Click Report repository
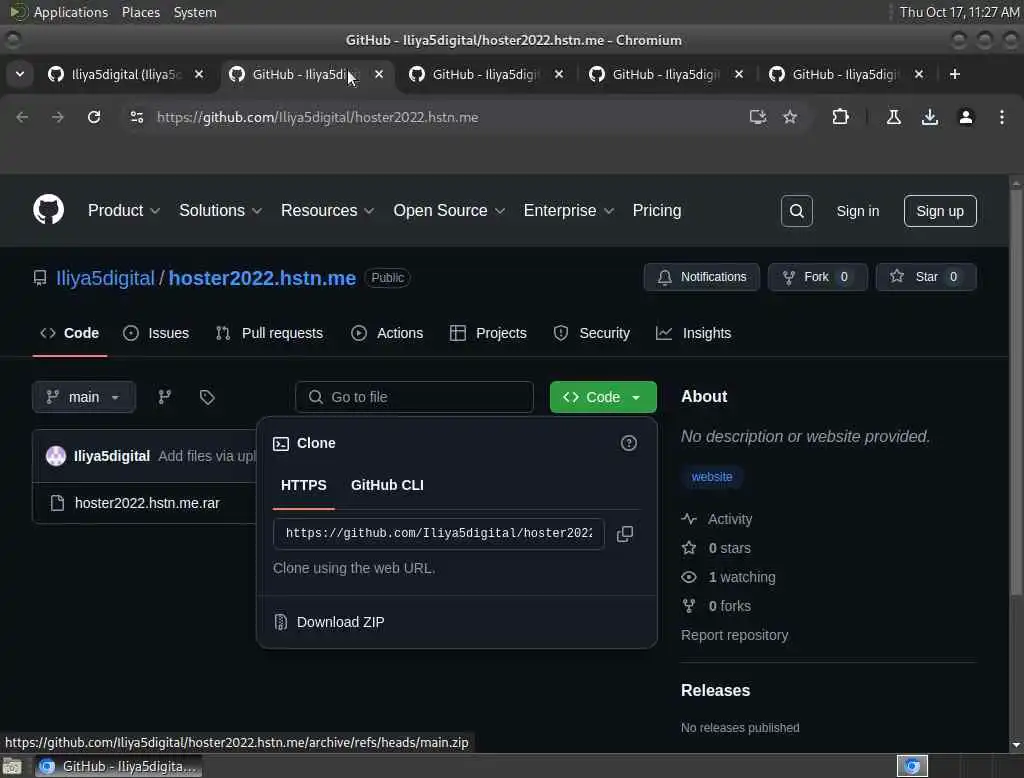Screen dimensions: 1024x778 (734, 635)
